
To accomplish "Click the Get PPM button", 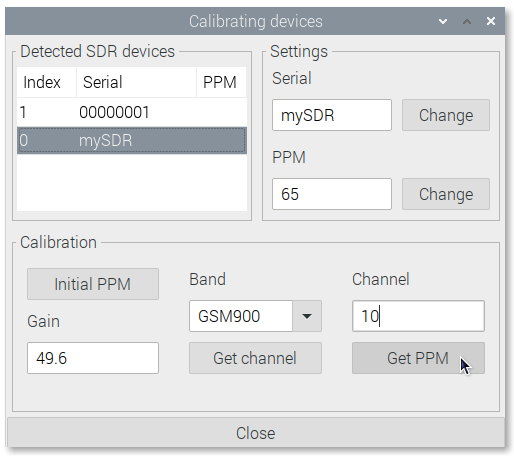I will [x=418, y=358].
